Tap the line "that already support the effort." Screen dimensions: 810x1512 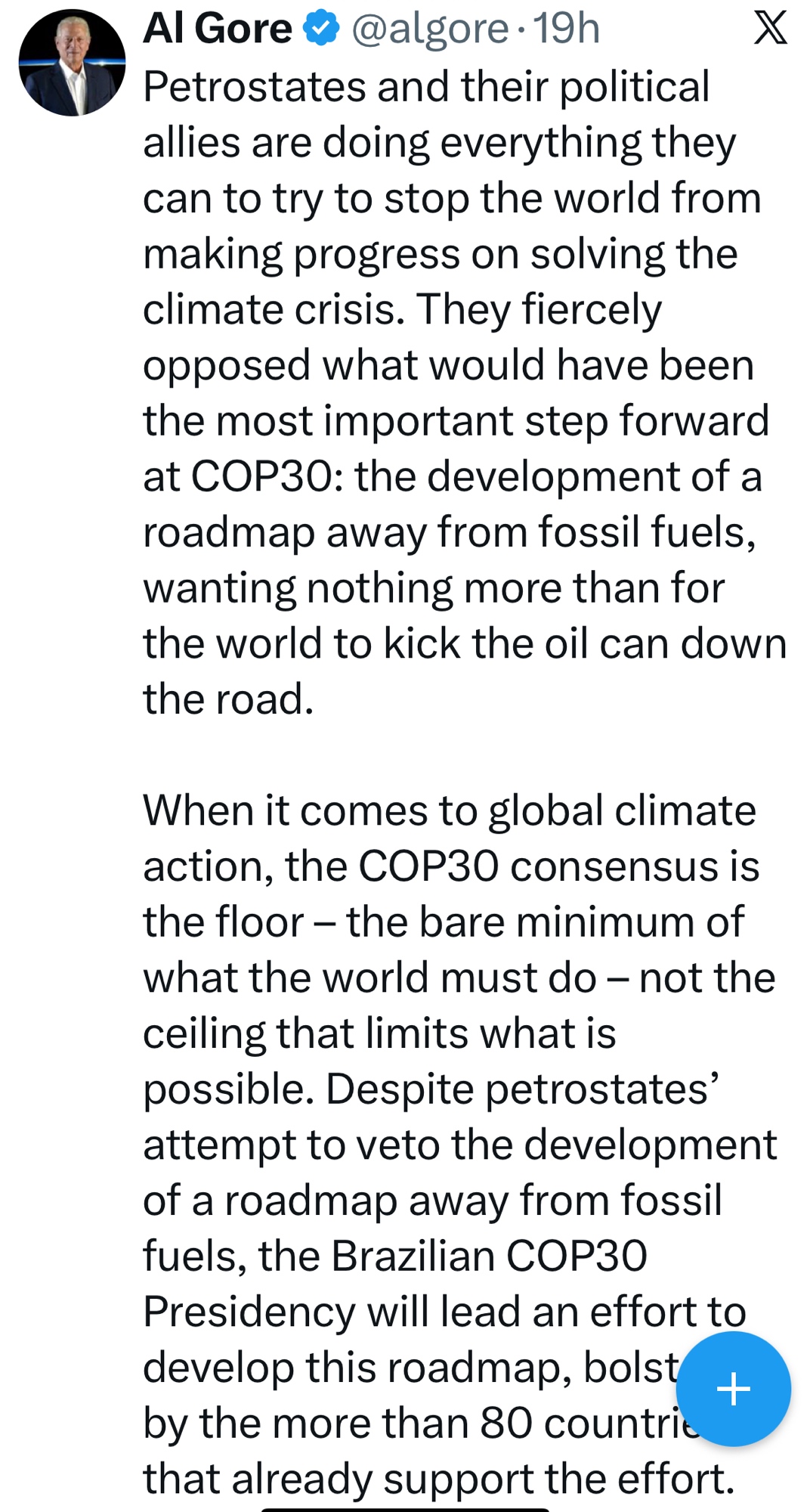click(438, 1479)
